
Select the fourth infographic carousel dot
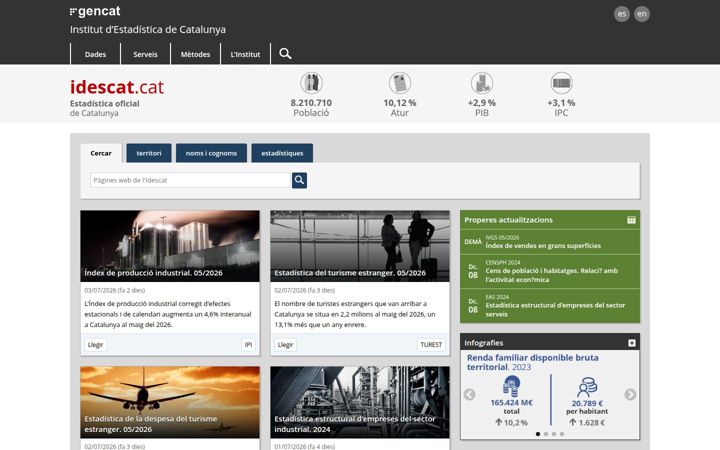coord(562,434)
